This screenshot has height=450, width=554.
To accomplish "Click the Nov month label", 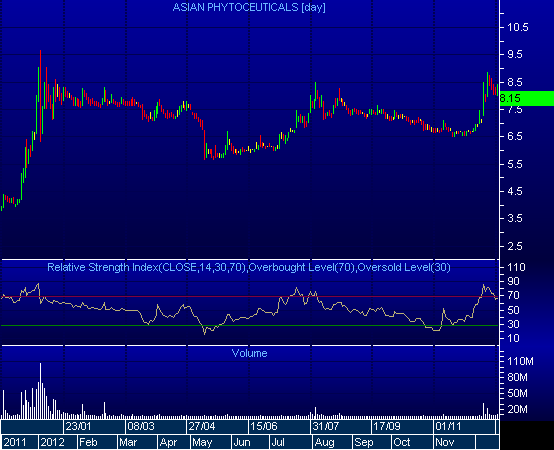I will [x=444, y=442].
